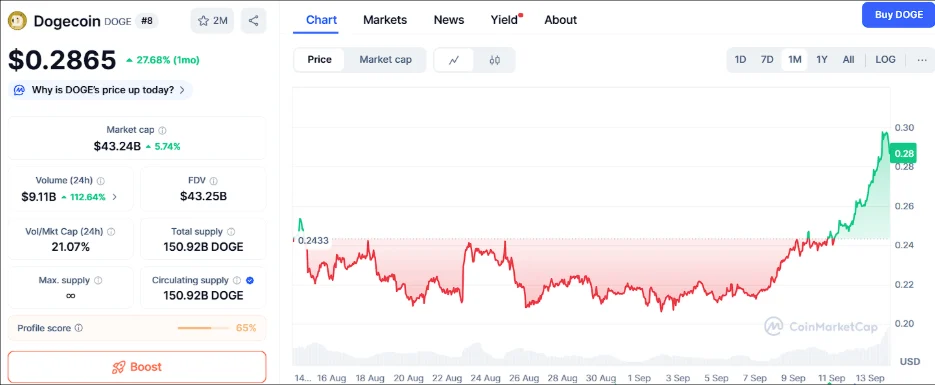The width and height of the screenshot is (935, 385).
Task: Toggle chart to Market cap view
Action: (x=385, y=60)
